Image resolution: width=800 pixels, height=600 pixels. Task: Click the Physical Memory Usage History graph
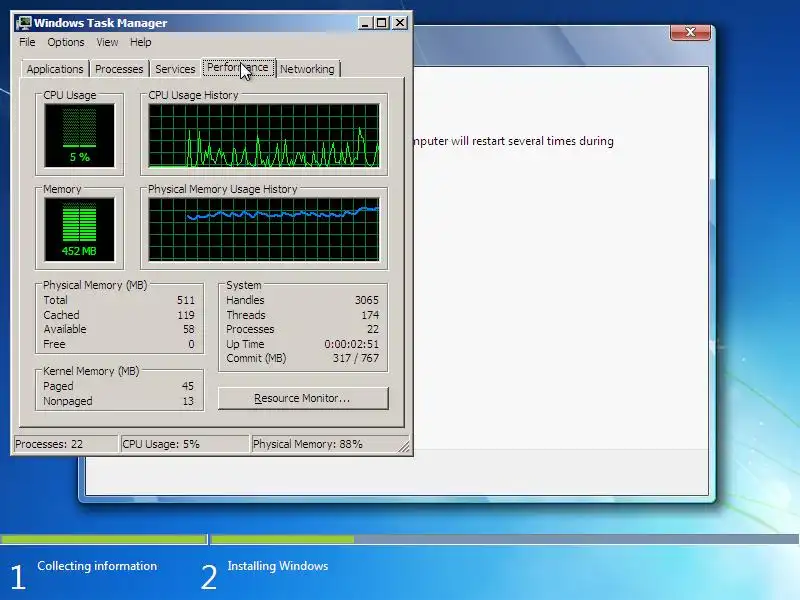point(264,230)
